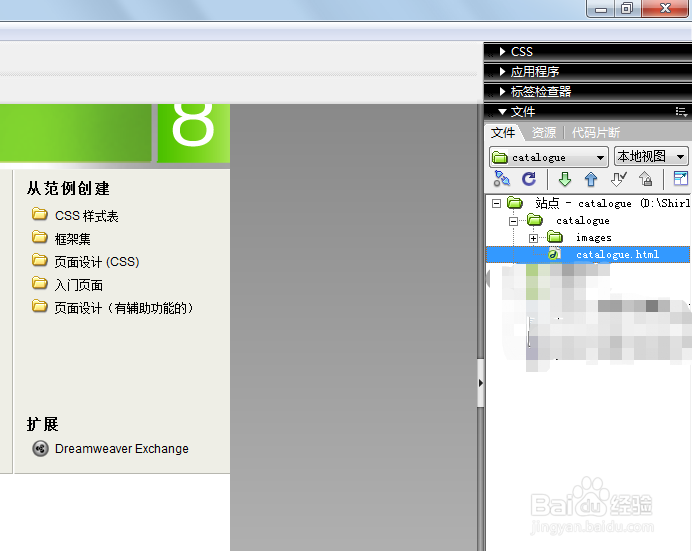692x551 pixels.
Task: Open the Dreamweaver Exchange link
Action: pyautogui.click(x=122, y=449)
